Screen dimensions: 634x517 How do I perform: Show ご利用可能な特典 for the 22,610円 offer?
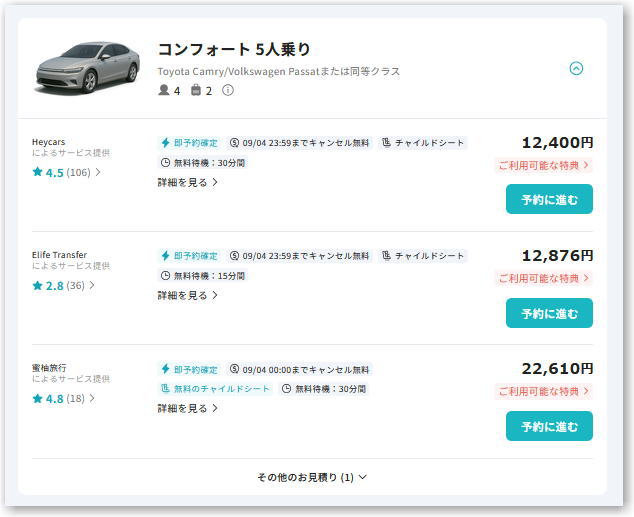point(543,391)
